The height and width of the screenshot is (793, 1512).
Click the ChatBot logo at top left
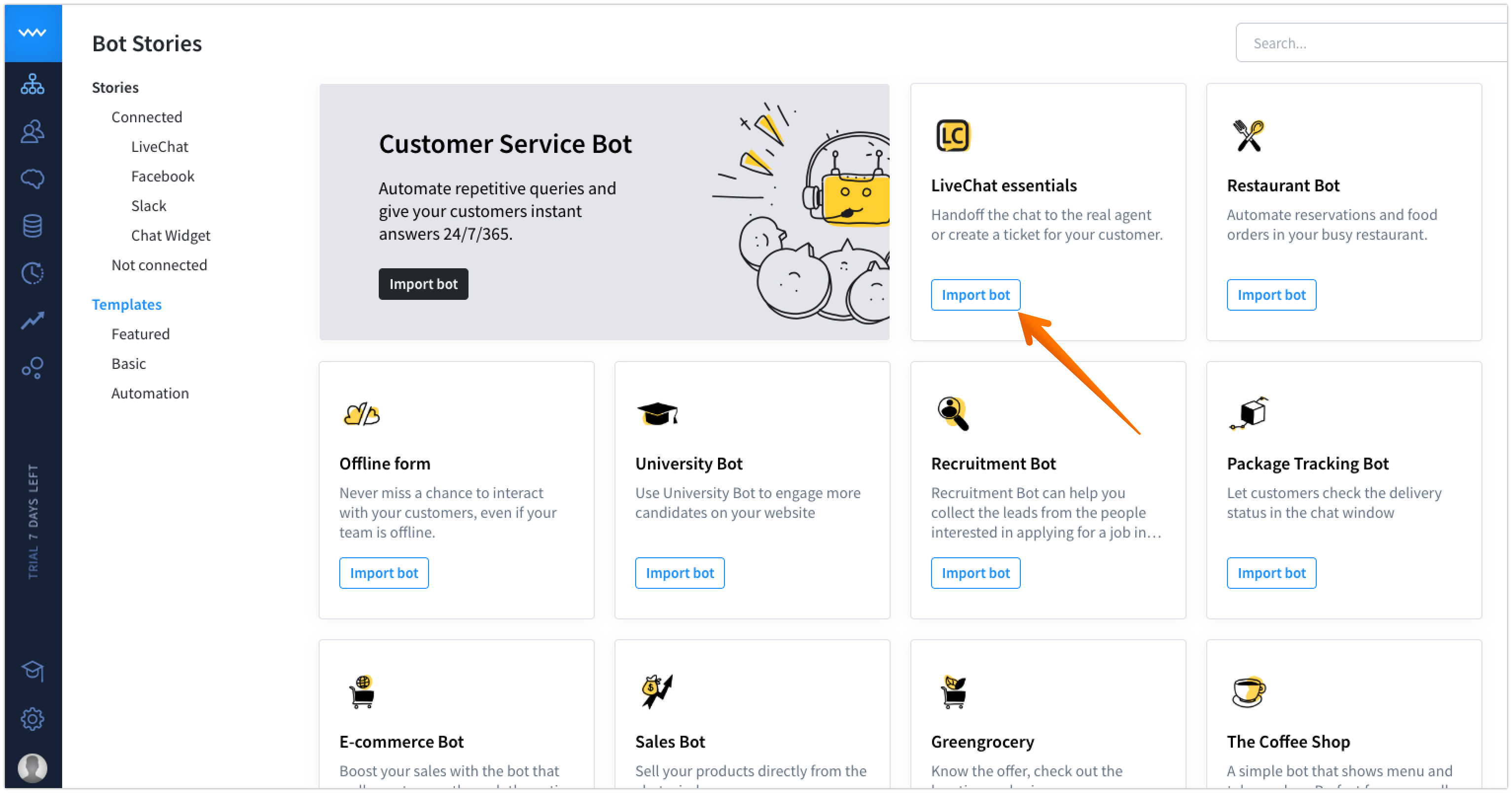click(x=32, y=33)
